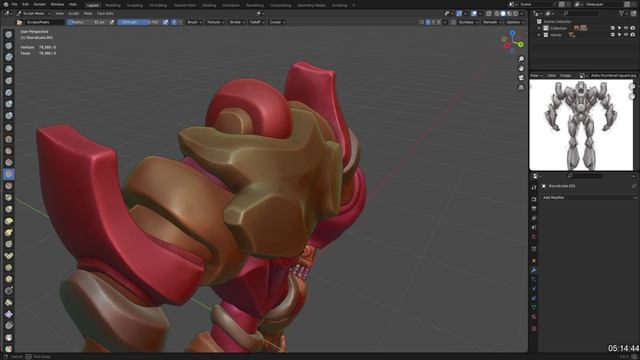This screenshot has width=640, height=360.
Task: Click the robot reference image thumbnail
Action: (x=581, y=125)
